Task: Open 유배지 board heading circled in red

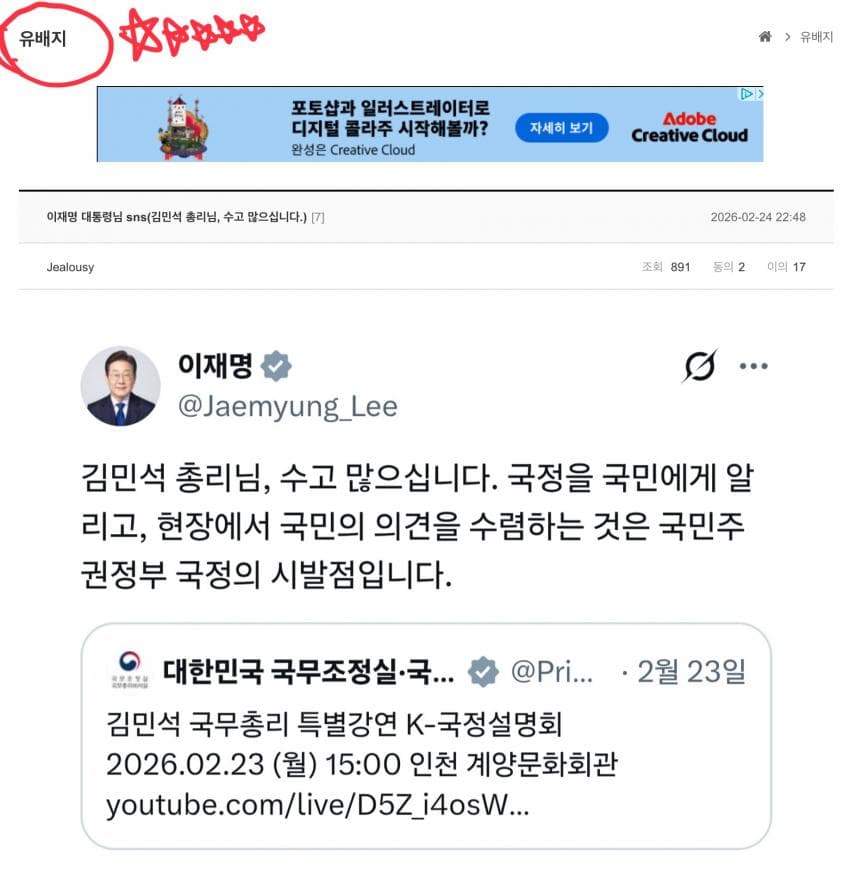Action: tap(43, 38)
